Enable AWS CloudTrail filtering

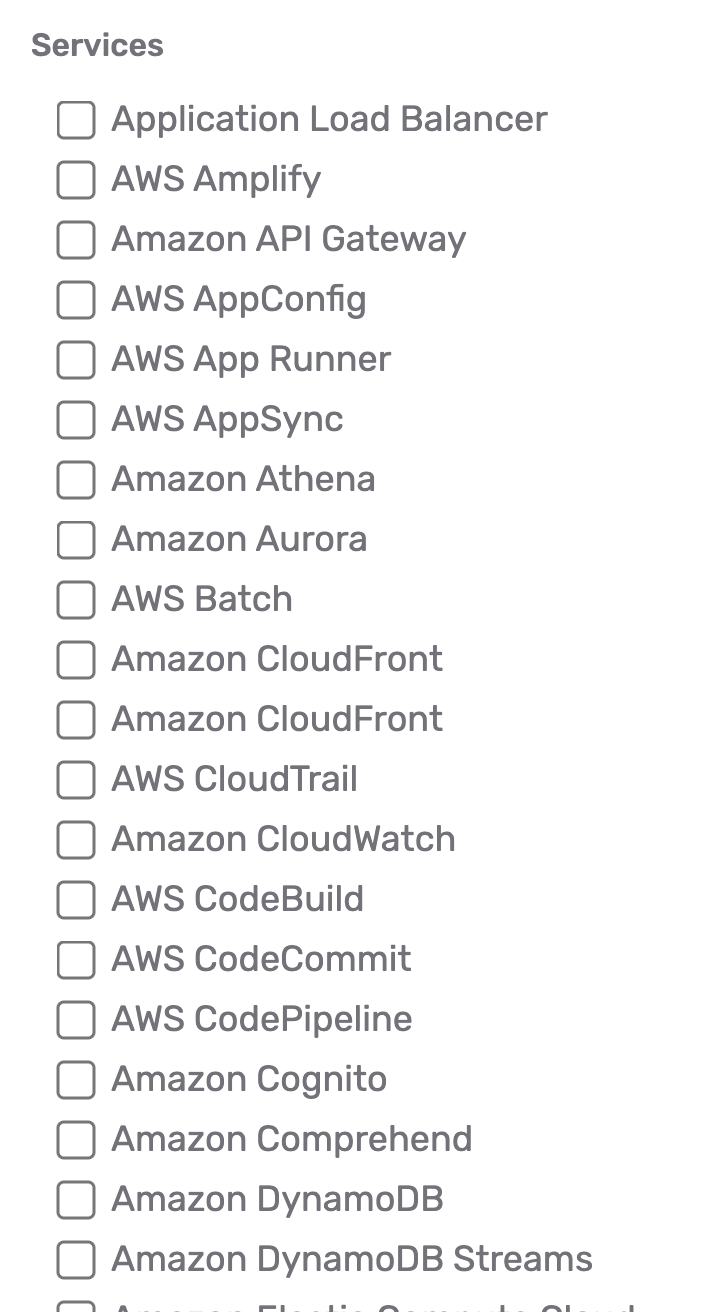coord(75,780)
